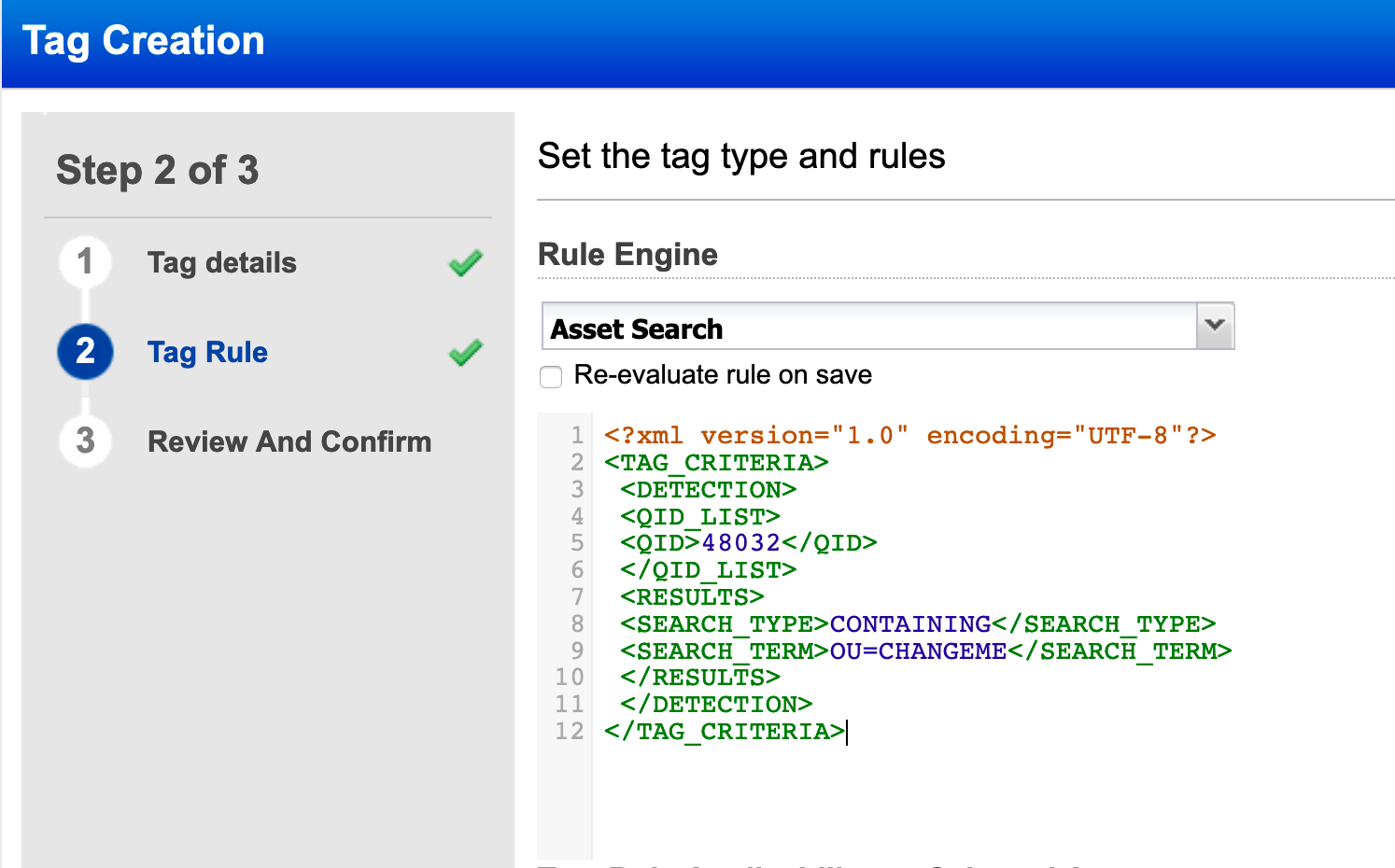1395x868 pixels.
Task: Click line number 8 in the editor gutter
Action: coord(576,623)
